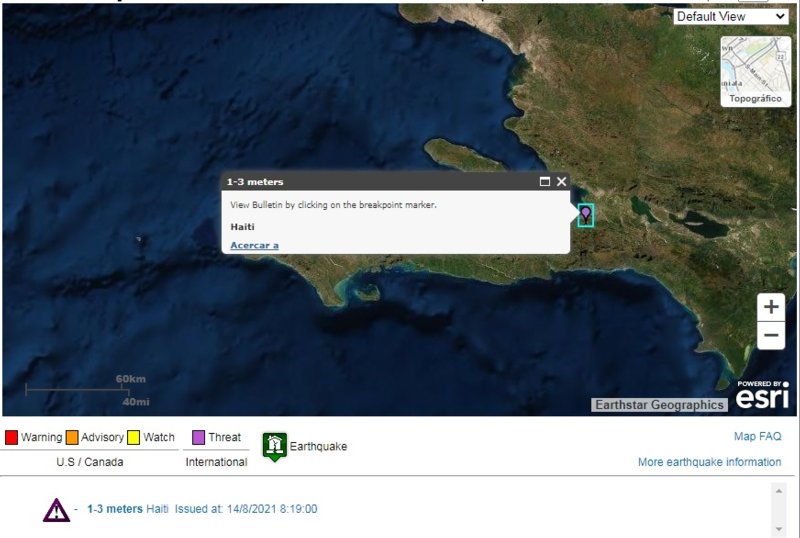Open the Default View dropdown
Viewport: 800px width, 538px height.
[730, 16]
